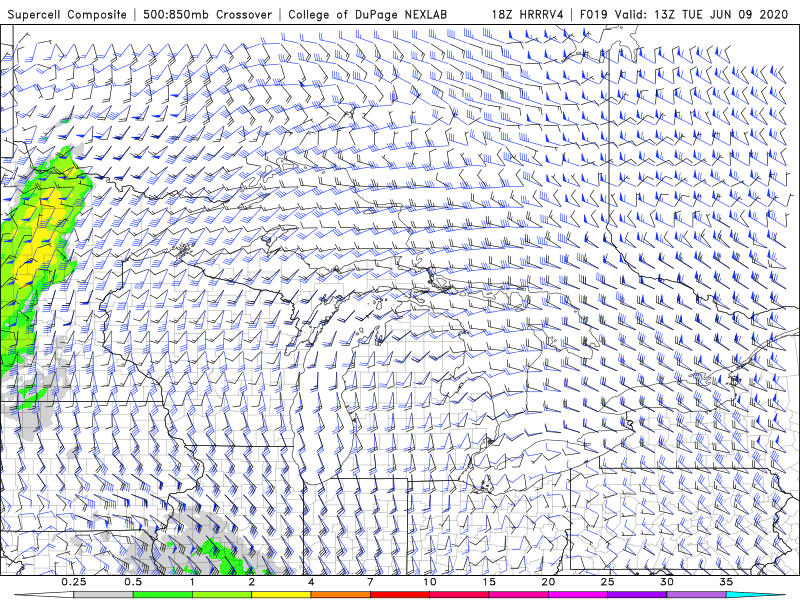Click the '10' colorbar value
This screenshot has width=800, height=600.
pos(430,582)
